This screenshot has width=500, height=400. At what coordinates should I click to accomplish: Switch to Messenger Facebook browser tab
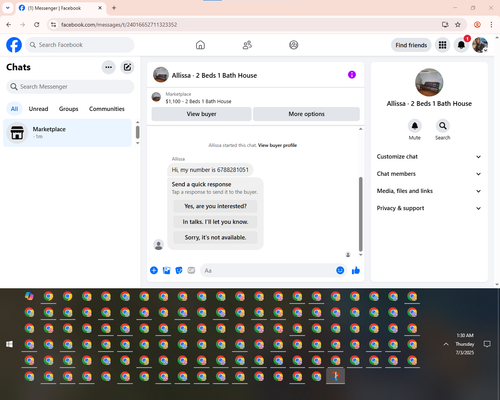[60, 8]
